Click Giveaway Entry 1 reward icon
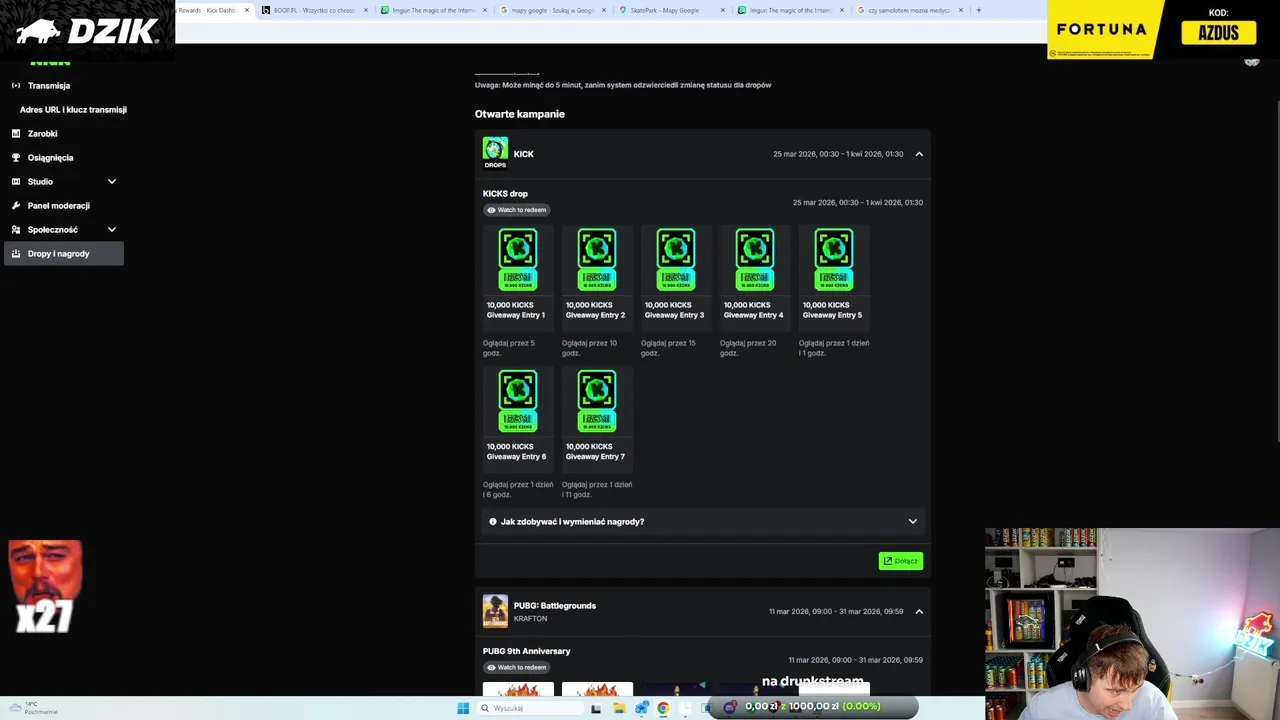 518,260
